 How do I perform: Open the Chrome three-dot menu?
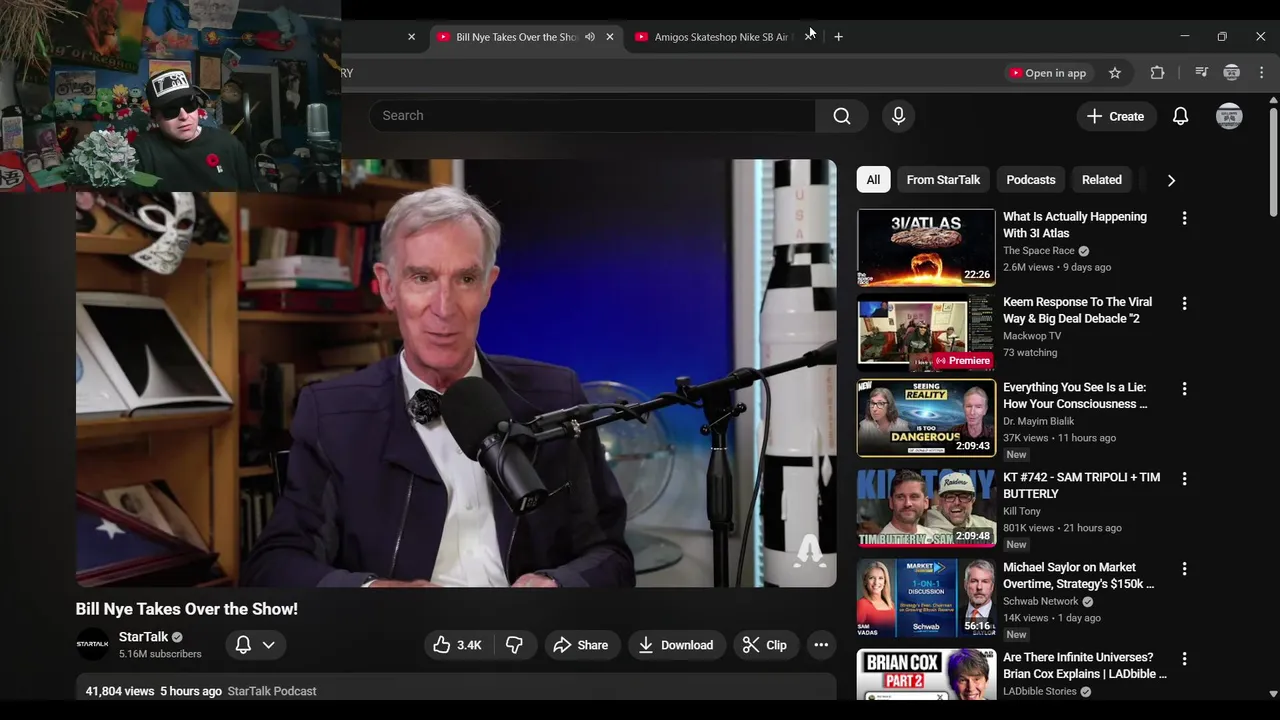tap(1261, 73)
